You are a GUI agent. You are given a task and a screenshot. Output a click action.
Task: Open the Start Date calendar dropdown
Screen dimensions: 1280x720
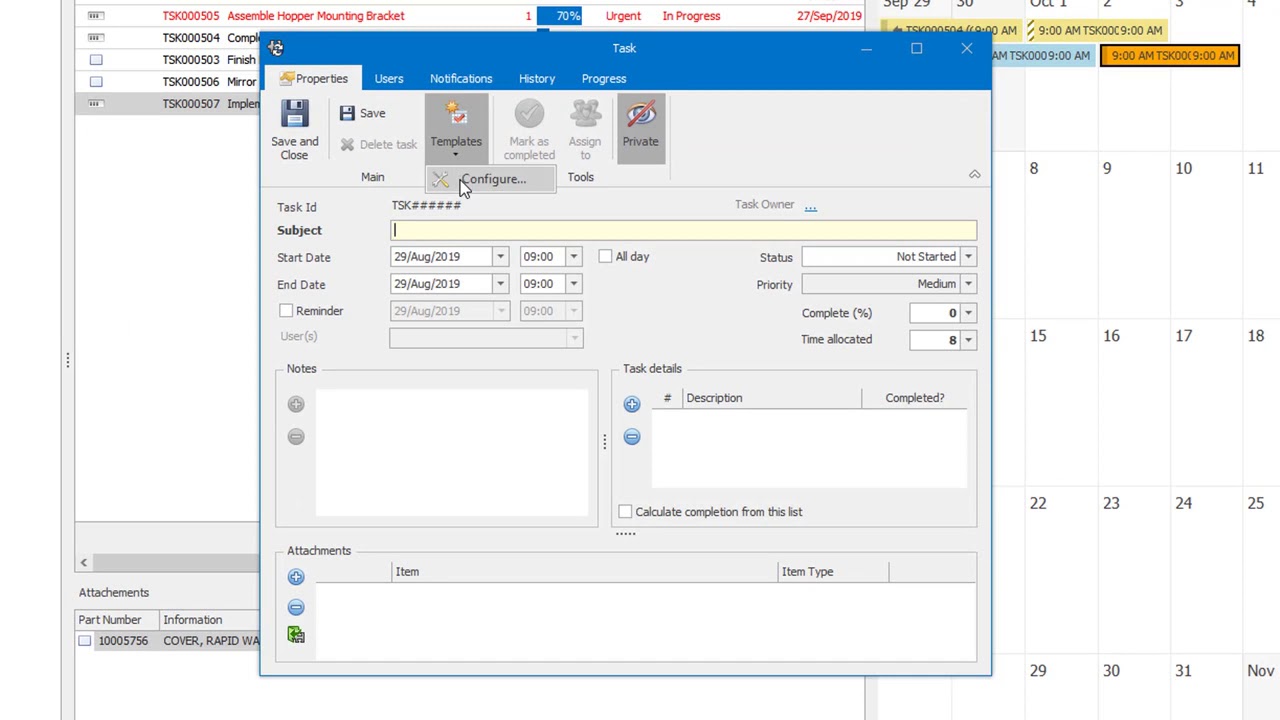pyautogui.click(x=500, y=257)
